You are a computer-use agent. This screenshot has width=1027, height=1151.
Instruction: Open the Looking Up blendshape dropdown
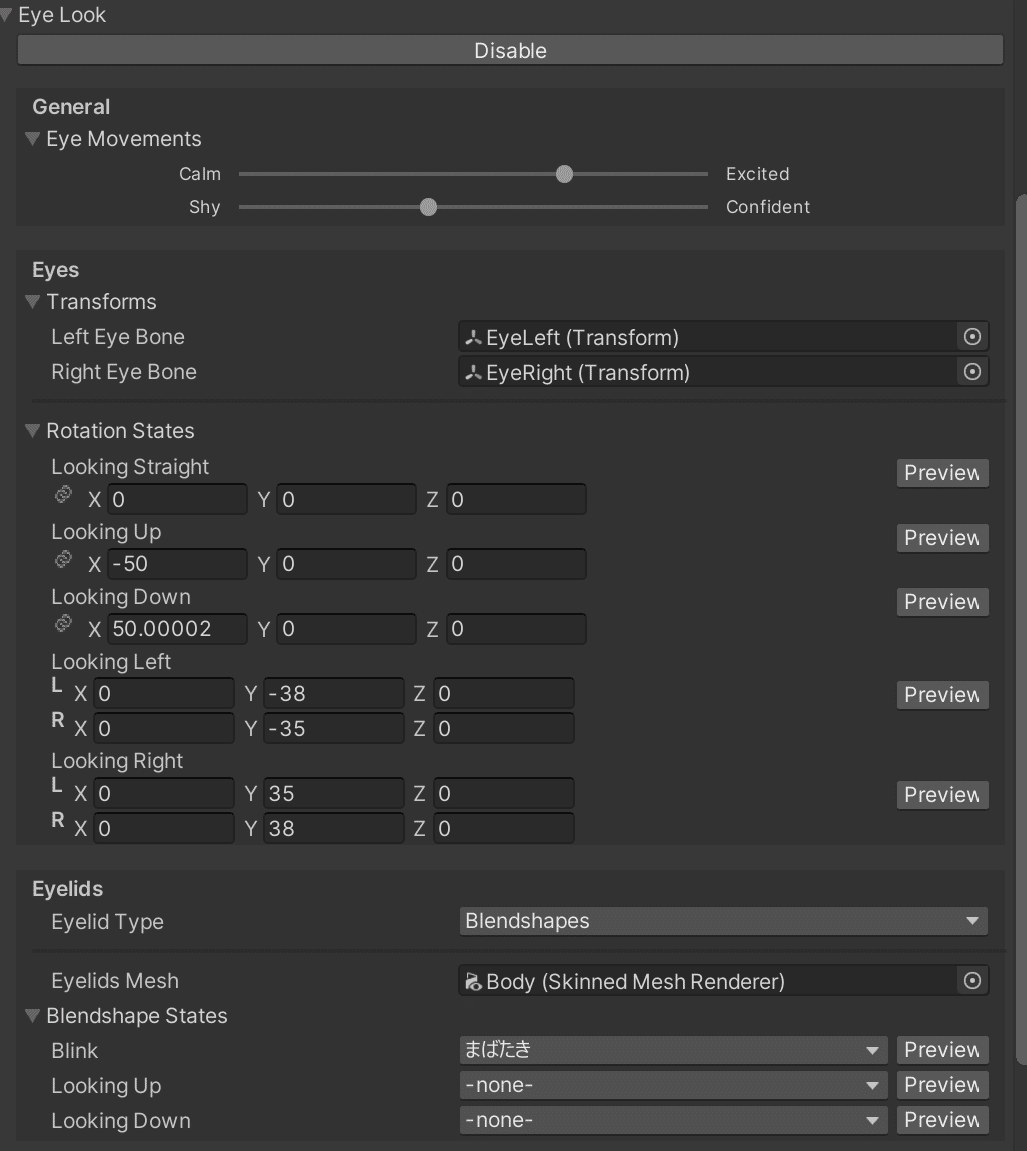(673, 1086)
